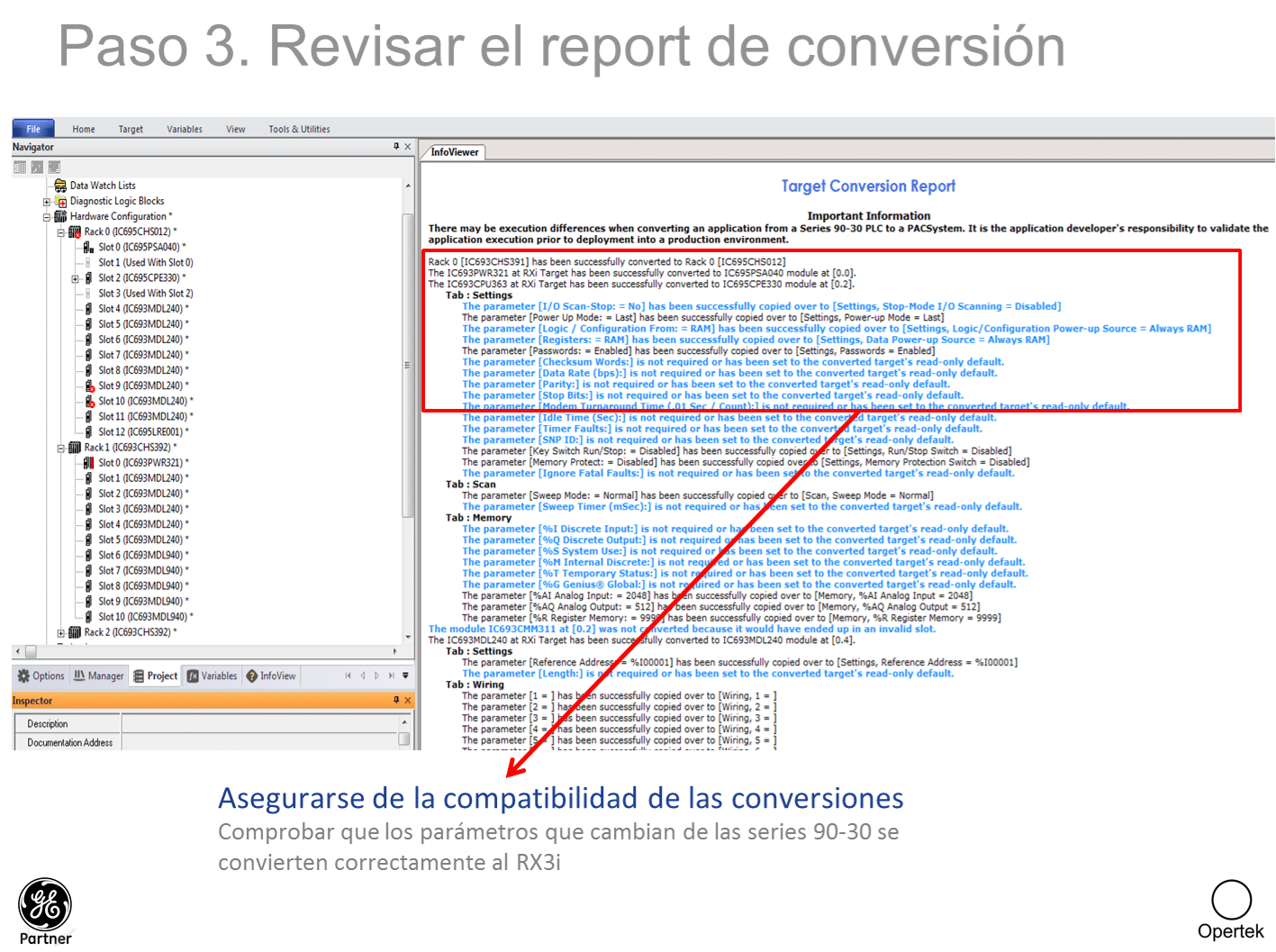Open the Options tab with gear icon
Image resolution: width=1276 pixels, height=952 pixels.
click(41, 675)
